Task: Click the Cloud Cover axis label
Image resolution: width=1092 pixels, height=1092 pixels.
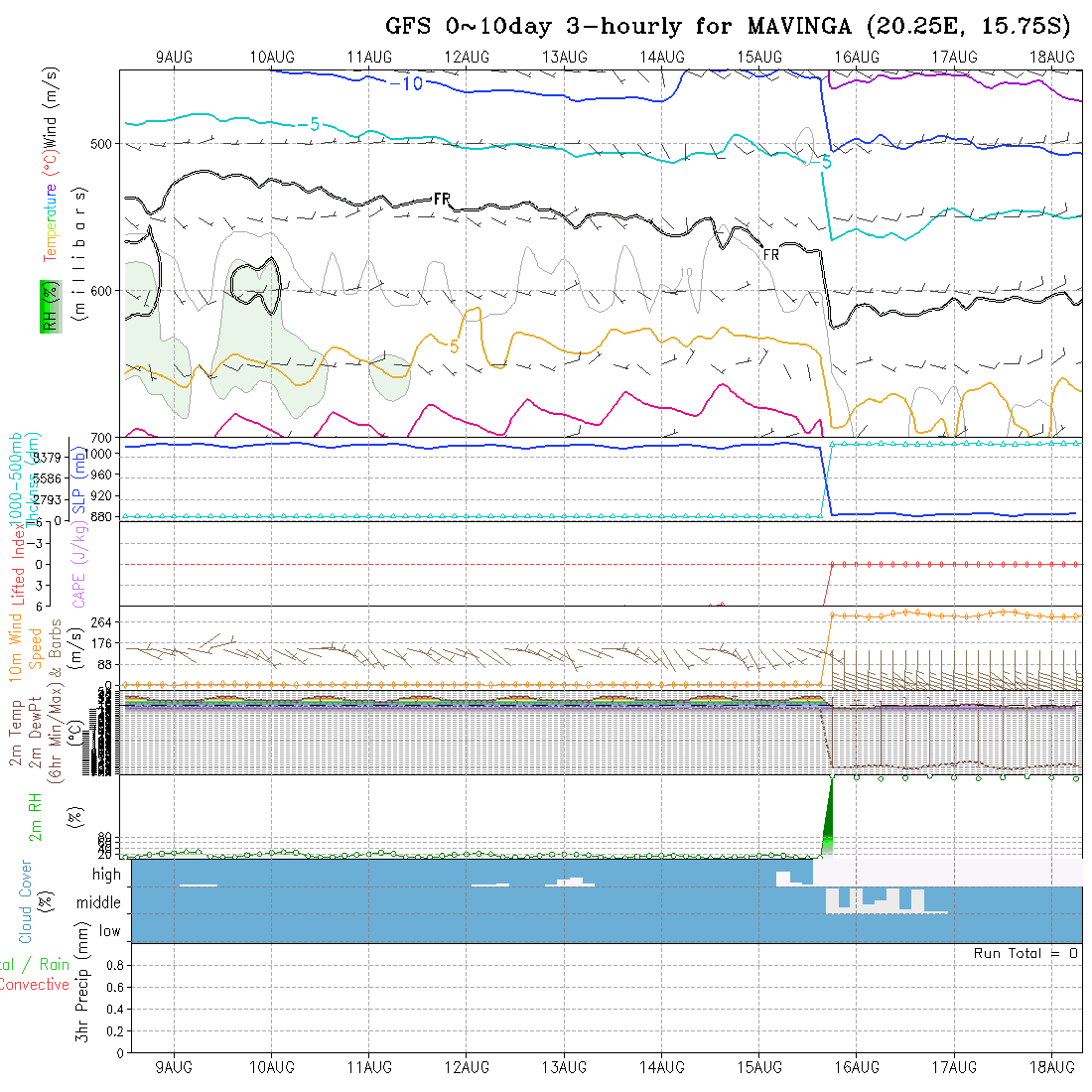Action: 26,901
